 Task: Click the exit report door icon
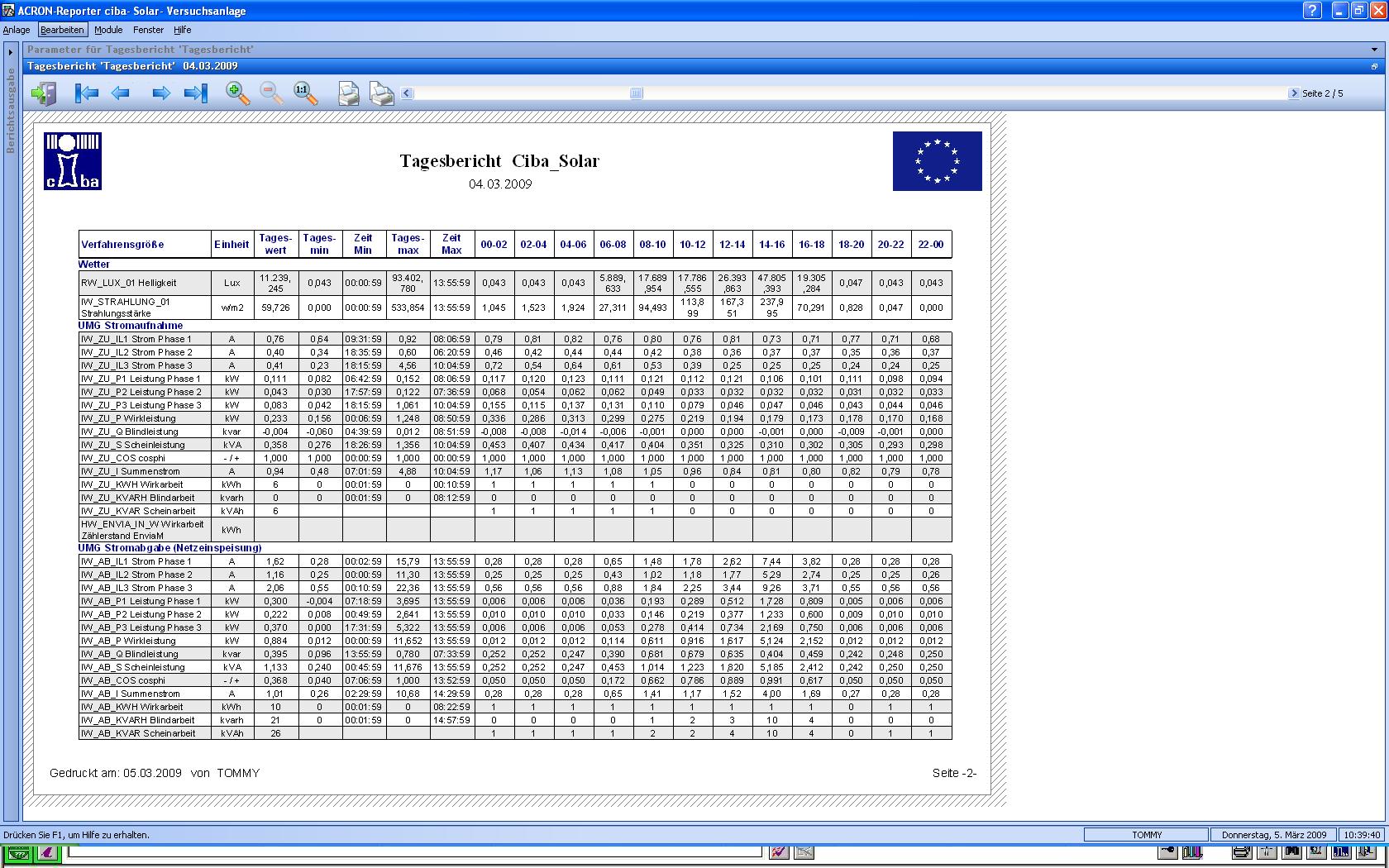44,93
